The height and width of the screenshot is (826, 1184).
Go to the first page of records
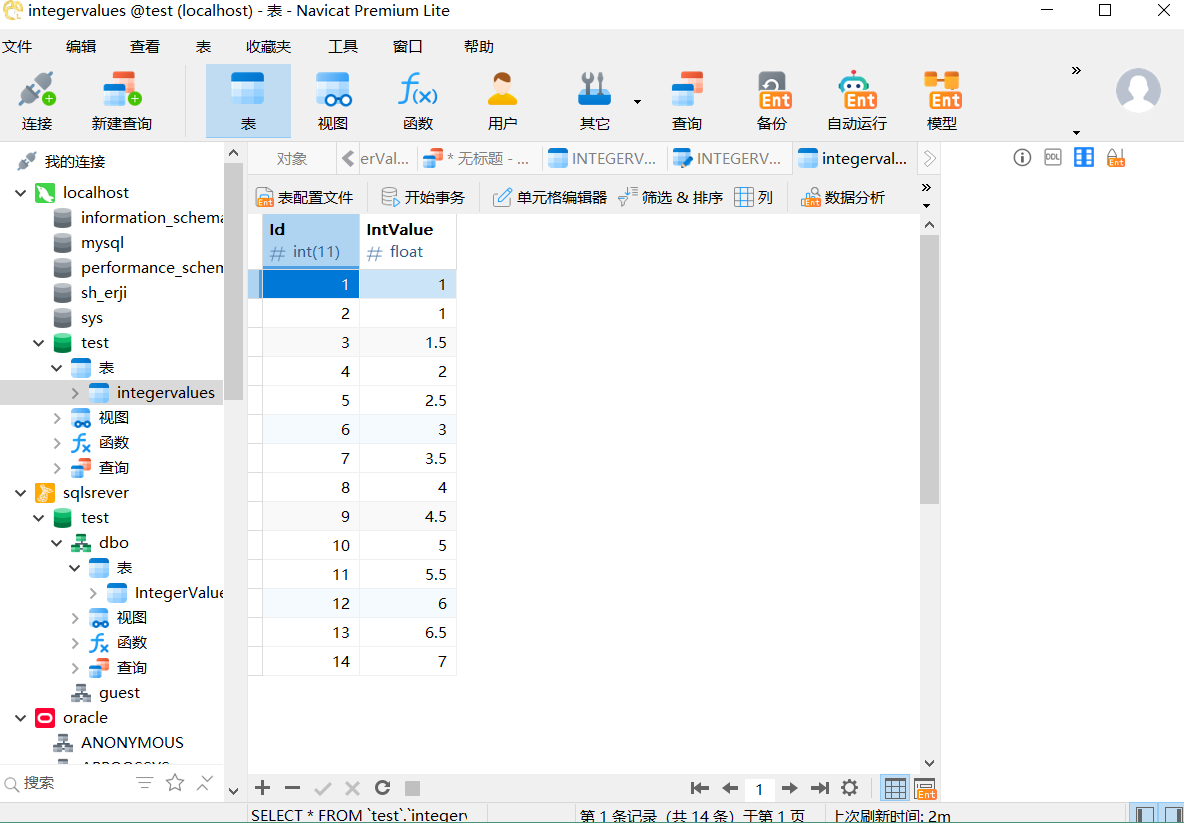(700, 788)
